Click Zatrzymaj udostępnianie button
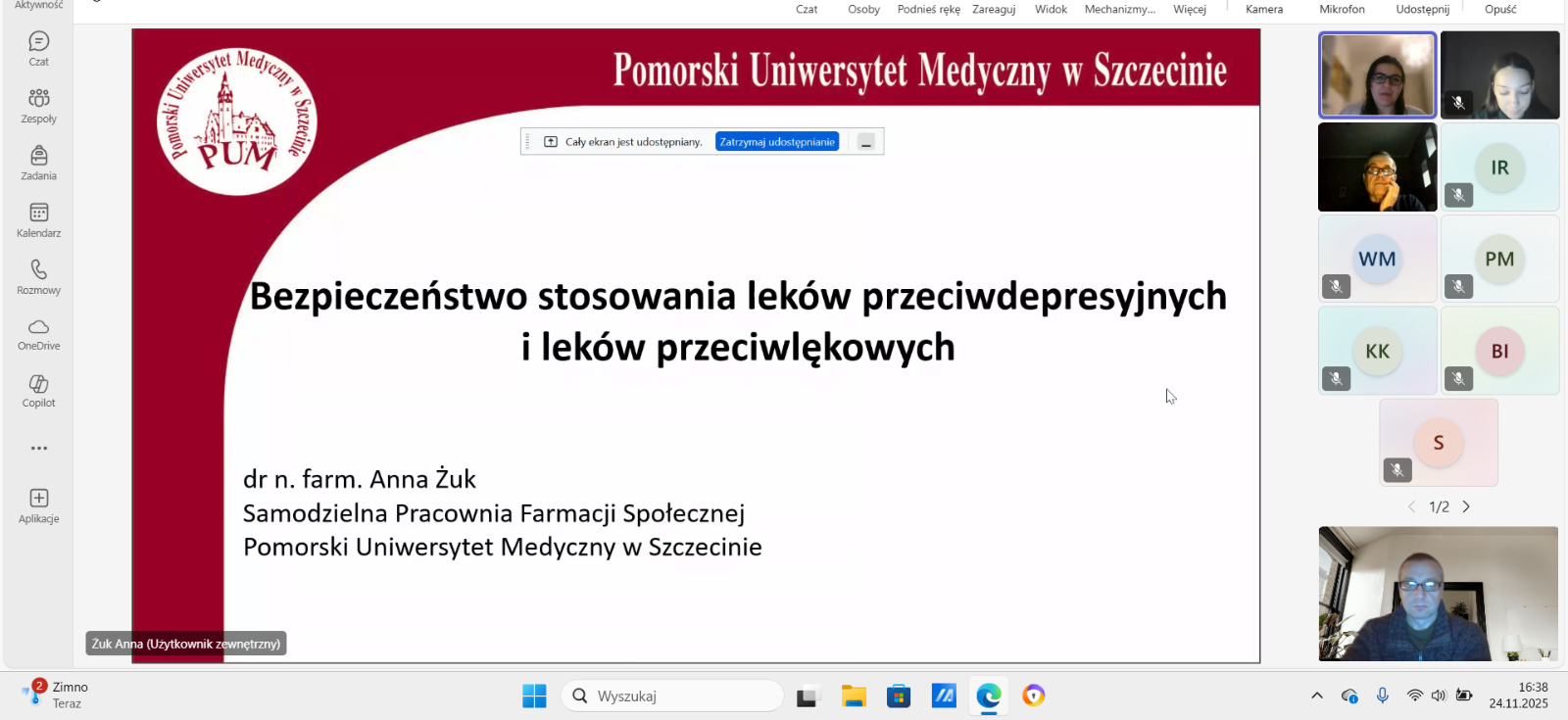 [777, 142]
